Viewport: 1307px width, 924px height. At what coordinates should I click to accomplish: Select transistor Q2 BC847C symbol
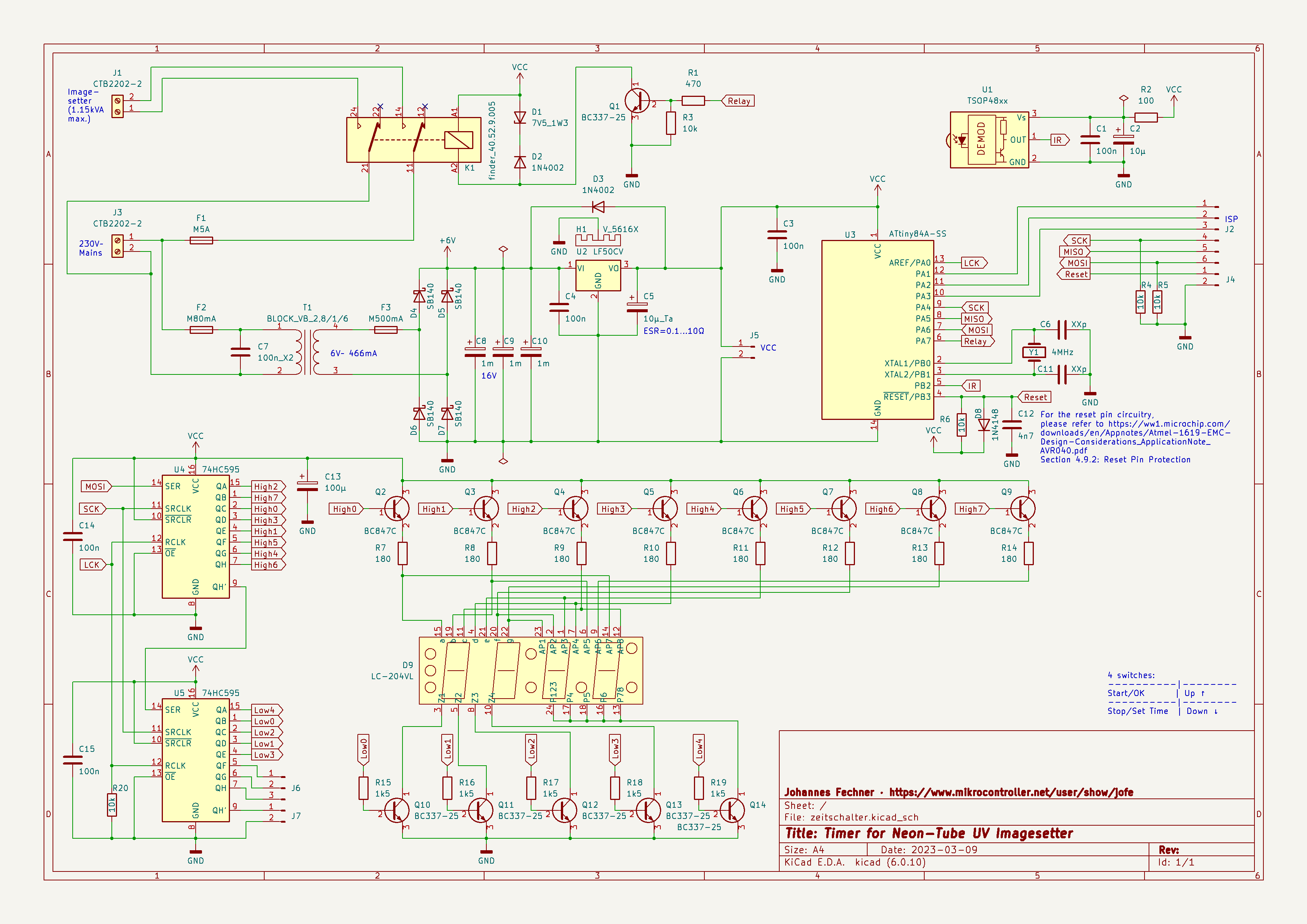point(397,509)
